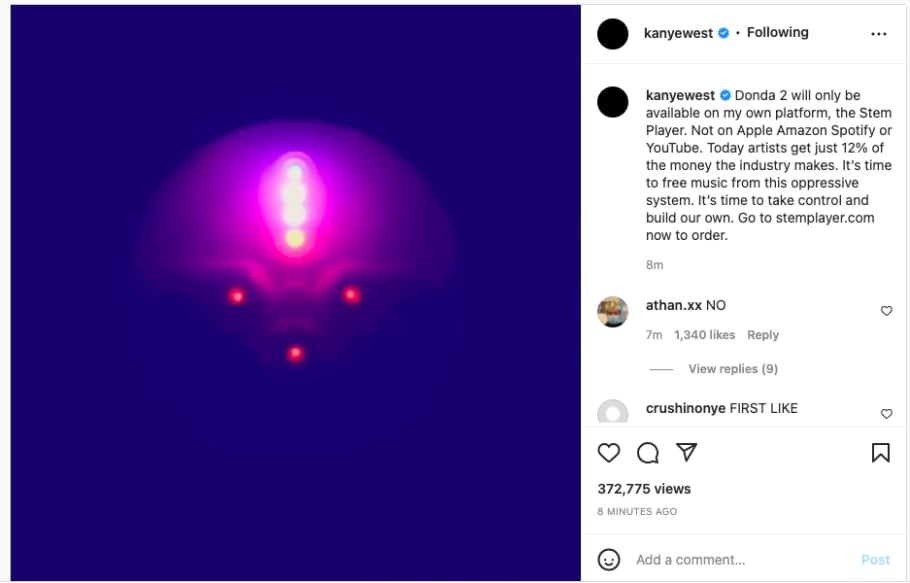
Task: Open the three-dot more options menu
Action: click(x=878, y=33)
